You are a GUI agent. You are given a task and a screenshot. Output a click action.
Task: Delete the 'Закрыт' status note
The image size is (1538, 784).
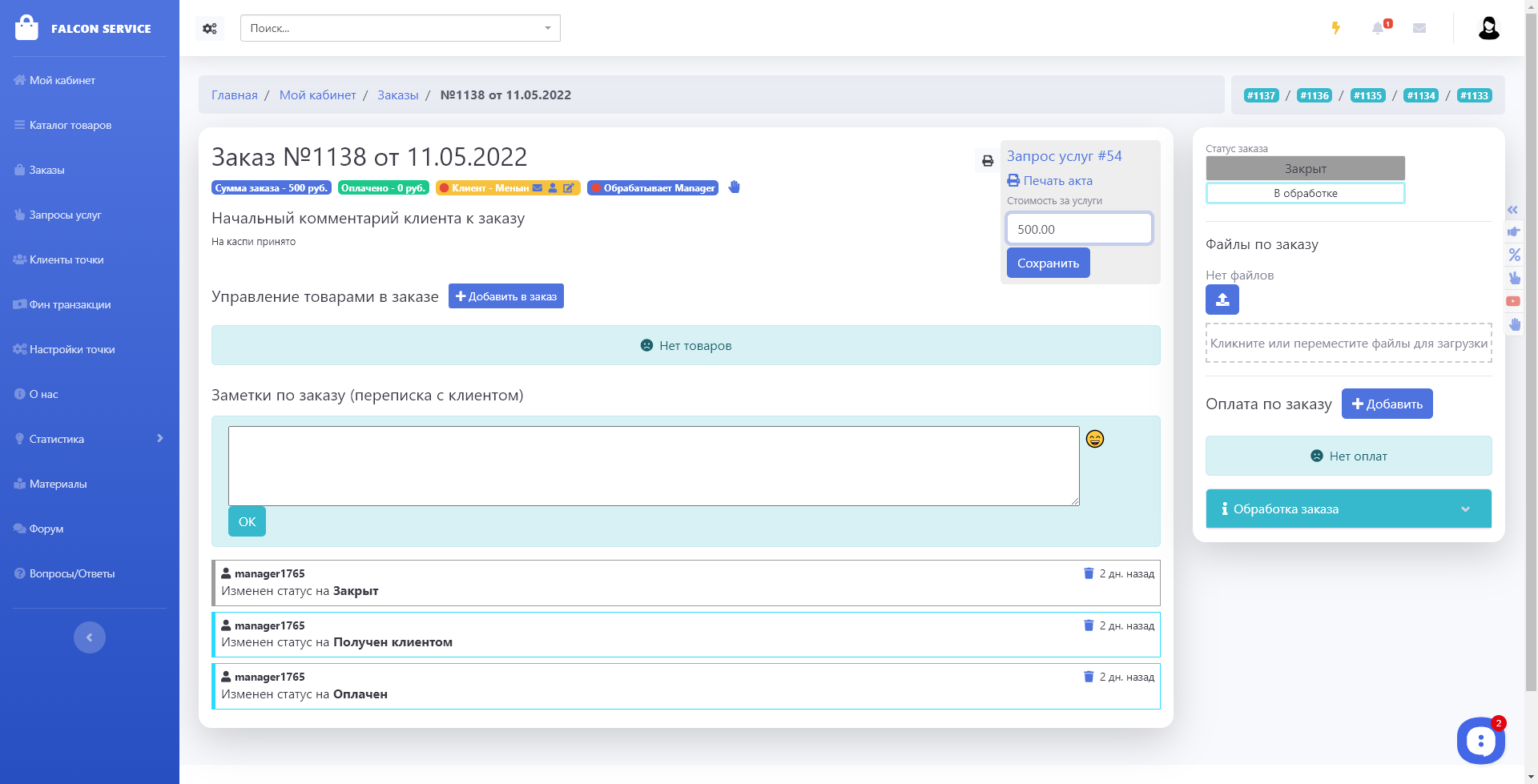point(1089,573)
